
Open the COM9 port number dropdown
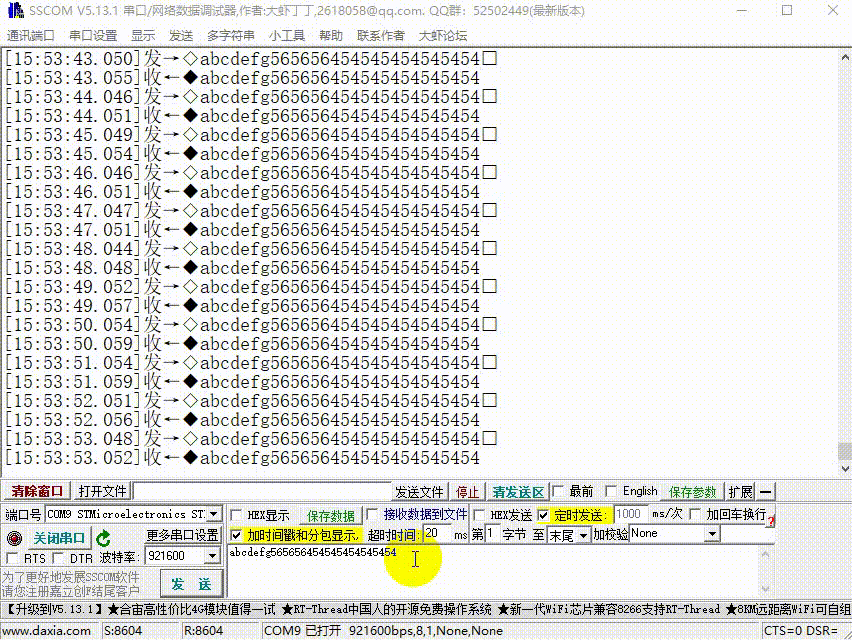(x=214, y=514)
